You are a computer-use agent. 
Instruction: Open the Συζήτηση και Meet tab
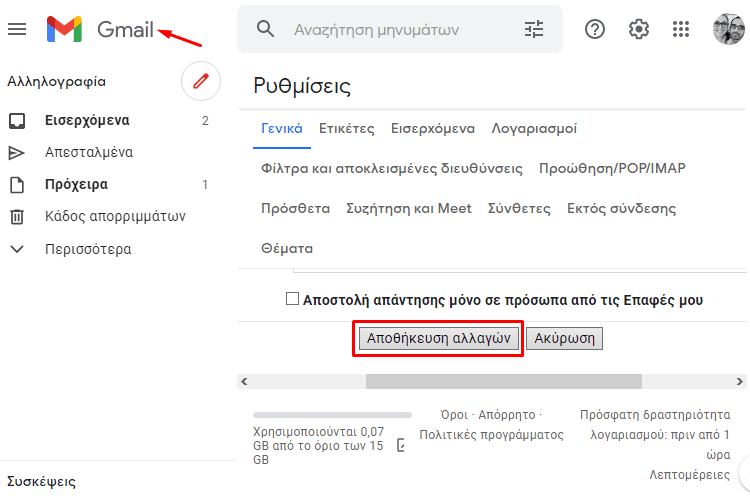[x=408, y=209]
